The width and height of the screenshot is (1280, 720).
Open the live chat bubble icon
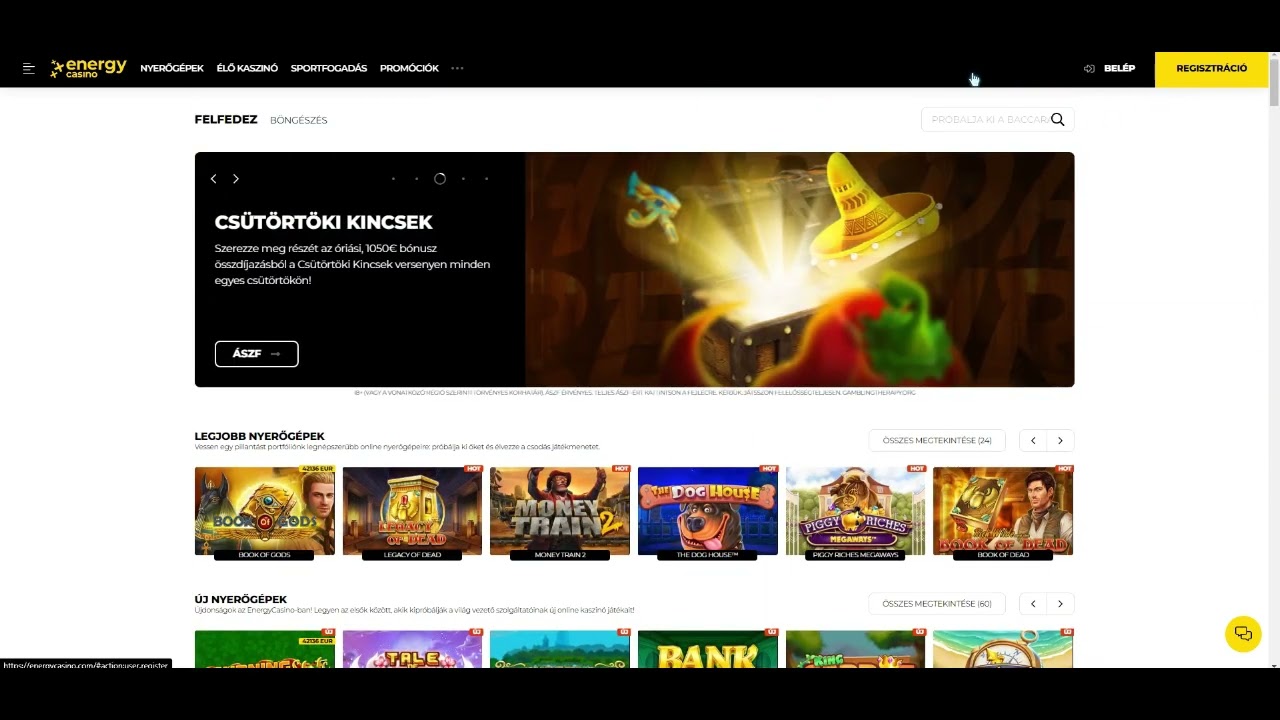pos(1243,634)
